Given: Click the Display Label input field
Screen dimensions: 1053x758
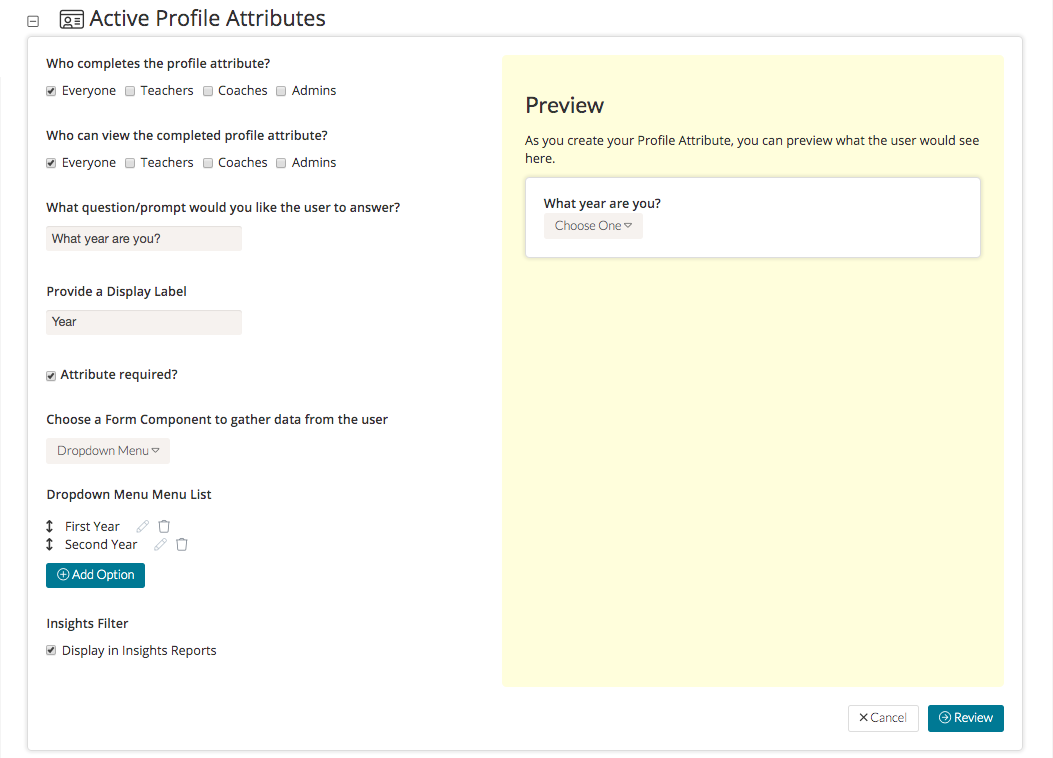Looking at the screenshot, I should point(144,322).
